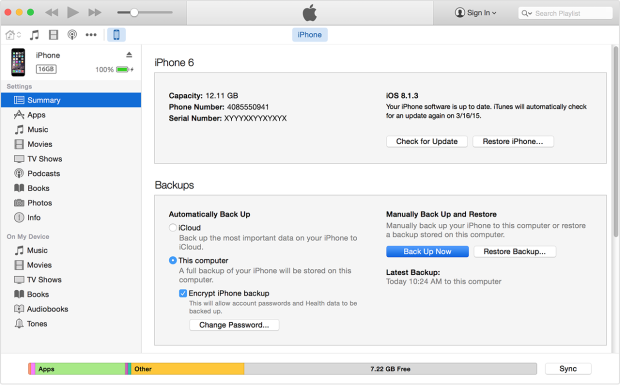This screenshot has width=620, height=385.
Task: Click Restore Backup button
Action: [x=514, y=251]
